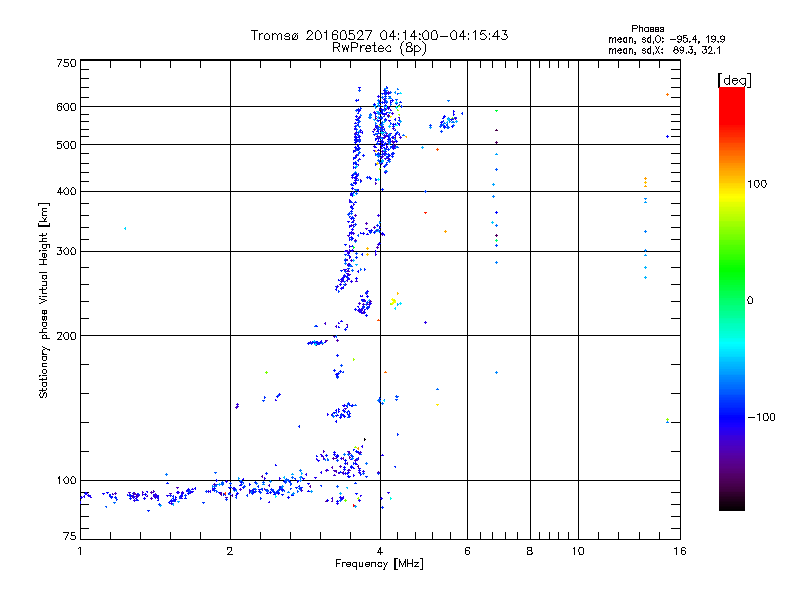800x600 pixels.
Task: Click the black bottom of the colorbar
Action: click(x=732, y=503)
